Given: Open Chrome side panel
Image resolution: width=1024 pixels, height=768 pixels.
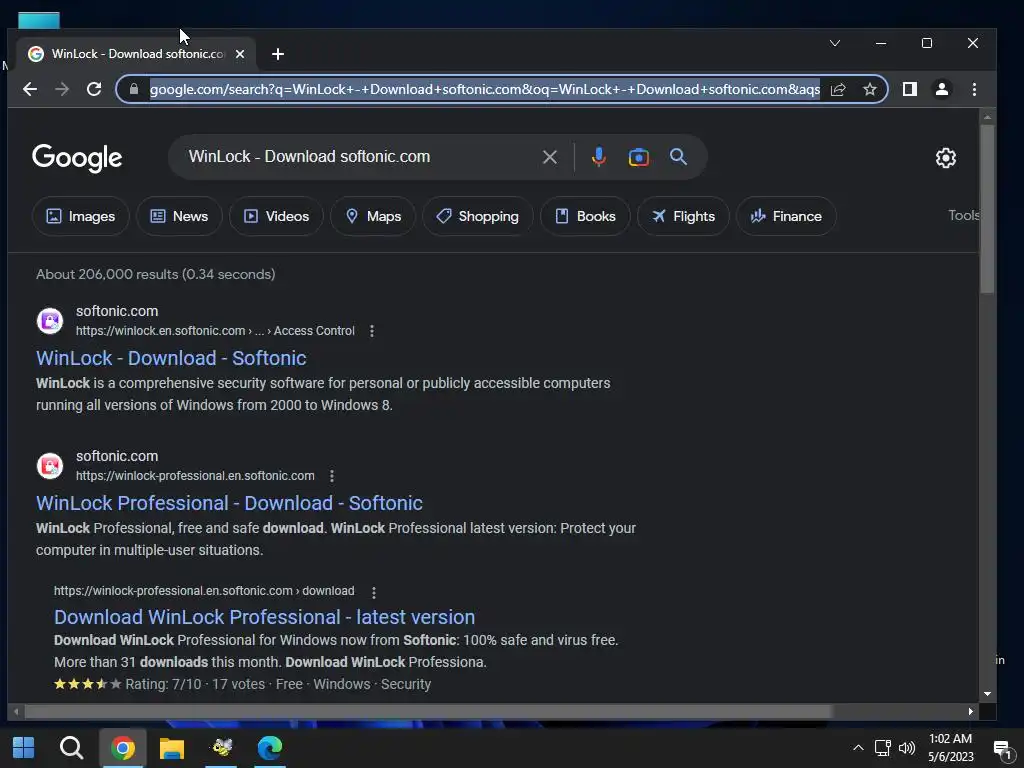Looking at the screenshot, I should [x=910, y=89].
